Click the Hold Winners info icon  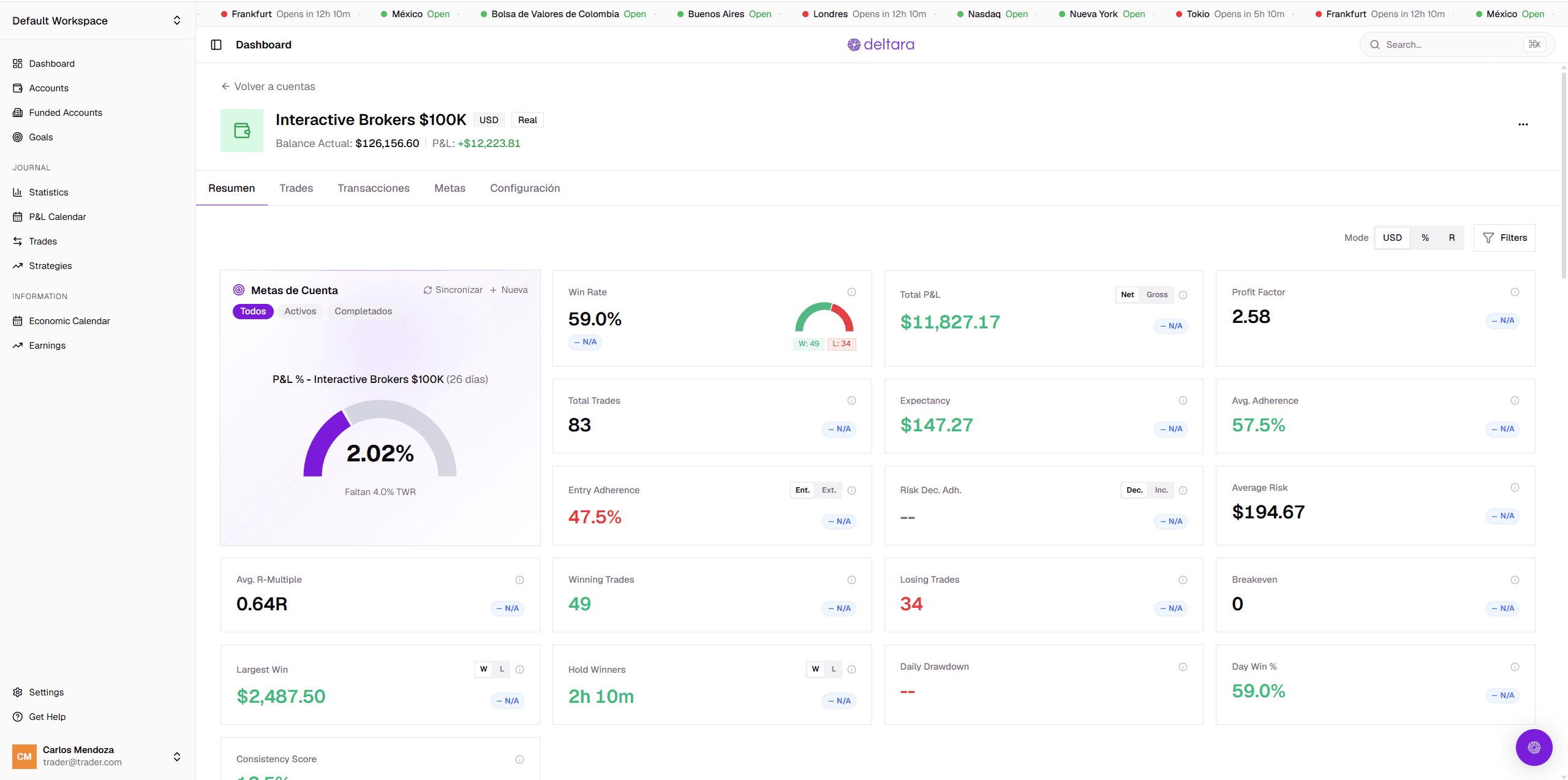851,669
